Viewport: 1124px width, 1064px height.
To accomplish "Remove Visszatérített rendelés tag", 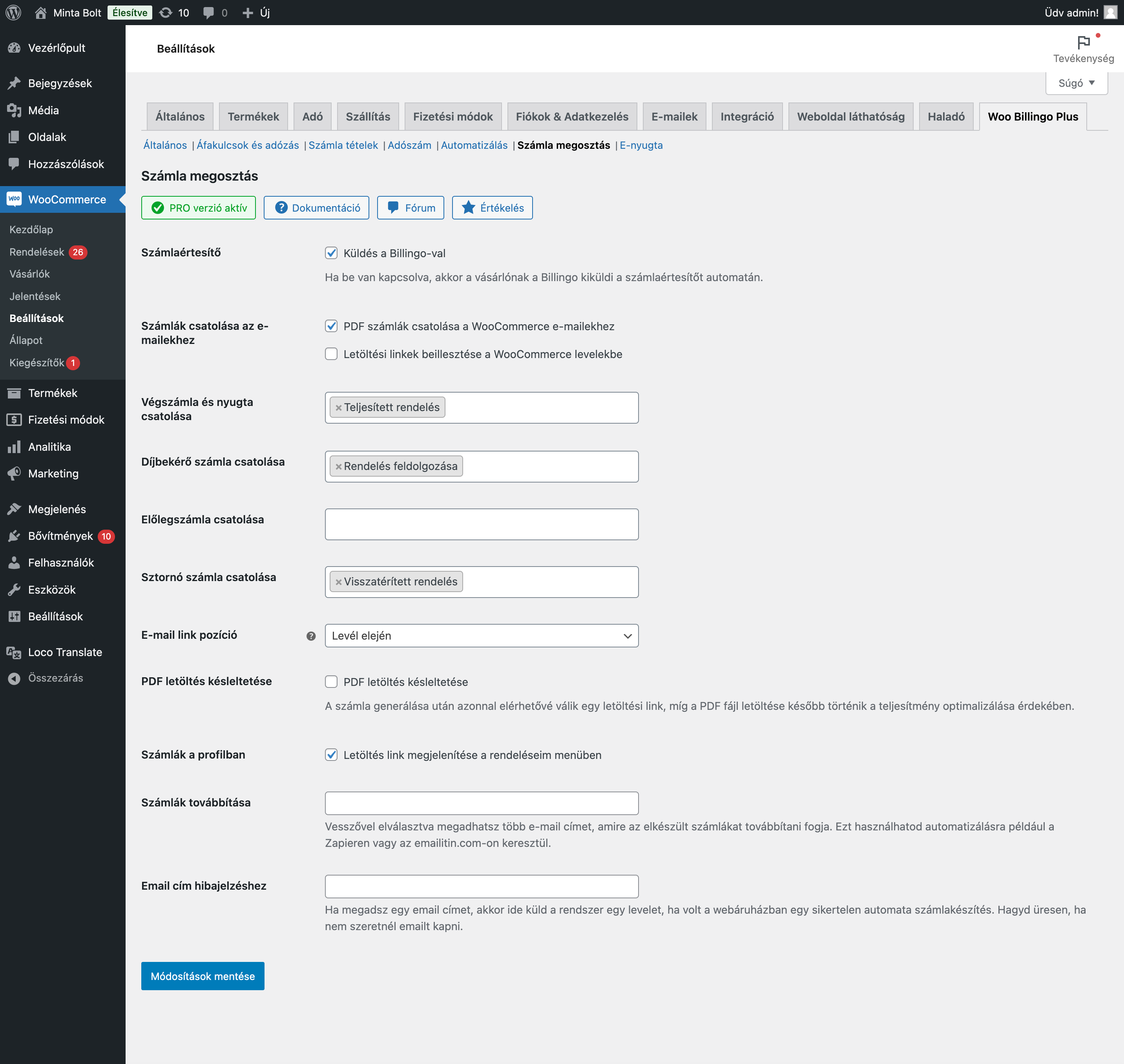I will pos(338,582).
